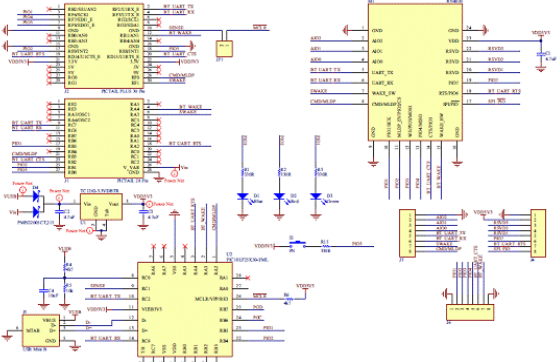Image resolution: width=560 pixels, height=362 pixels.
Task: Select the USB Mini B connector block
Action: coord(41,331)
